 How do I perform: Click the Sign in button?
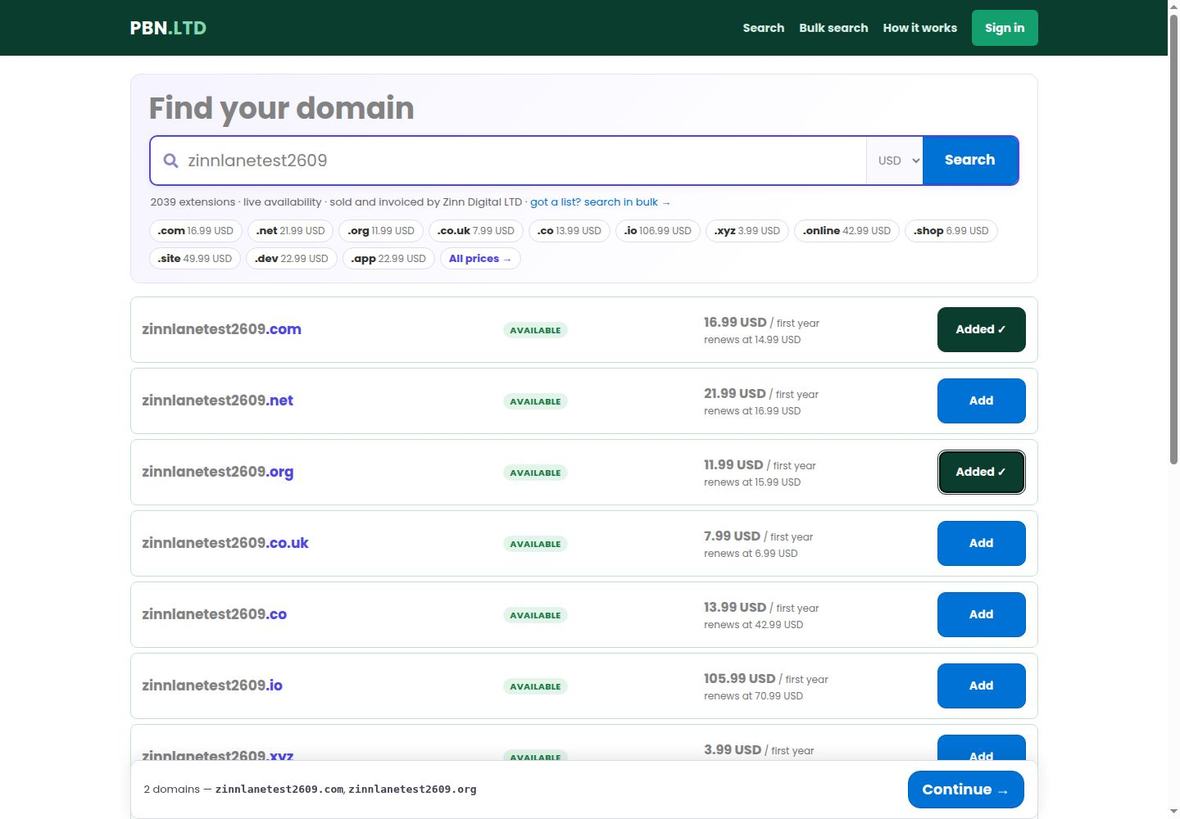(x=1005, y=28)
